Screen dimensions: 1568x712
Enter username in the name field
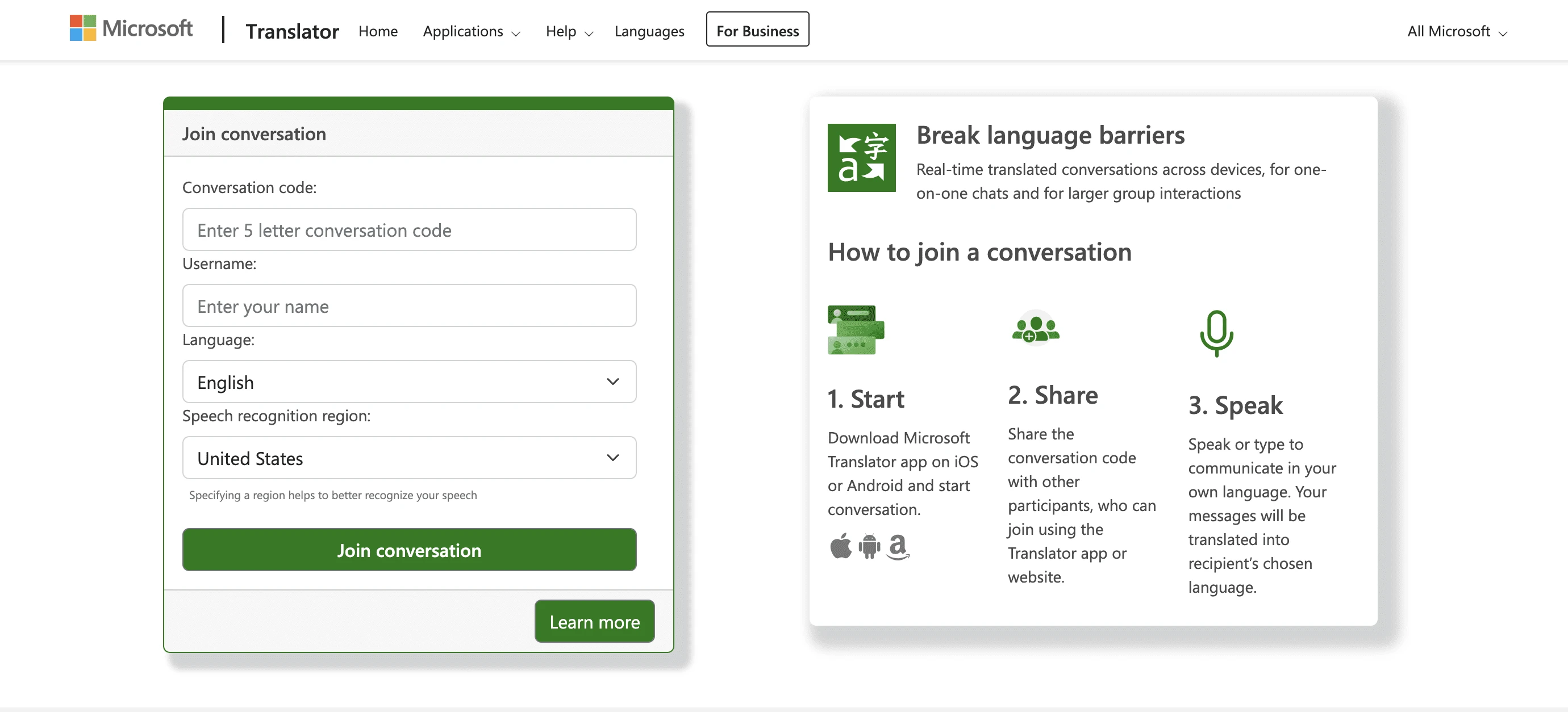click(x=408, y=305)
